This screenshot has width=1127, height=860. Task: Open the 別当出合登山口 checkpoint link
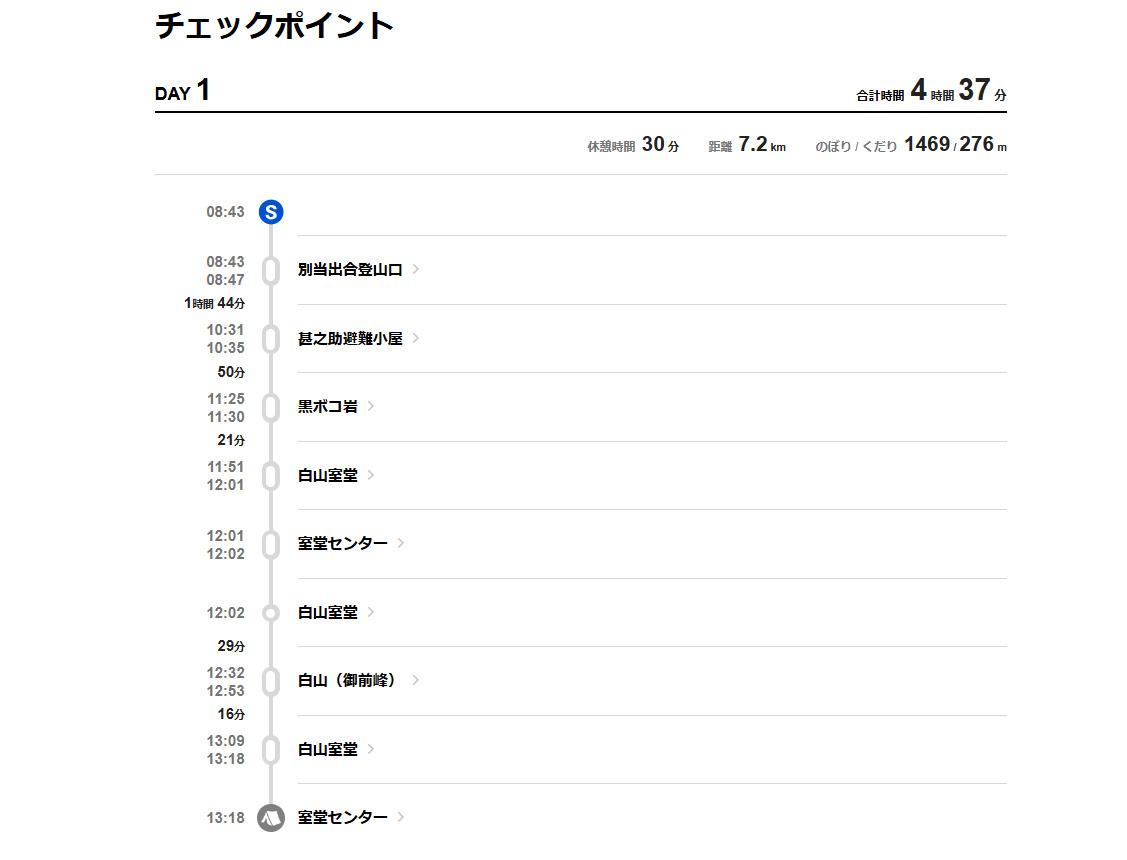(x=350, y=270)
